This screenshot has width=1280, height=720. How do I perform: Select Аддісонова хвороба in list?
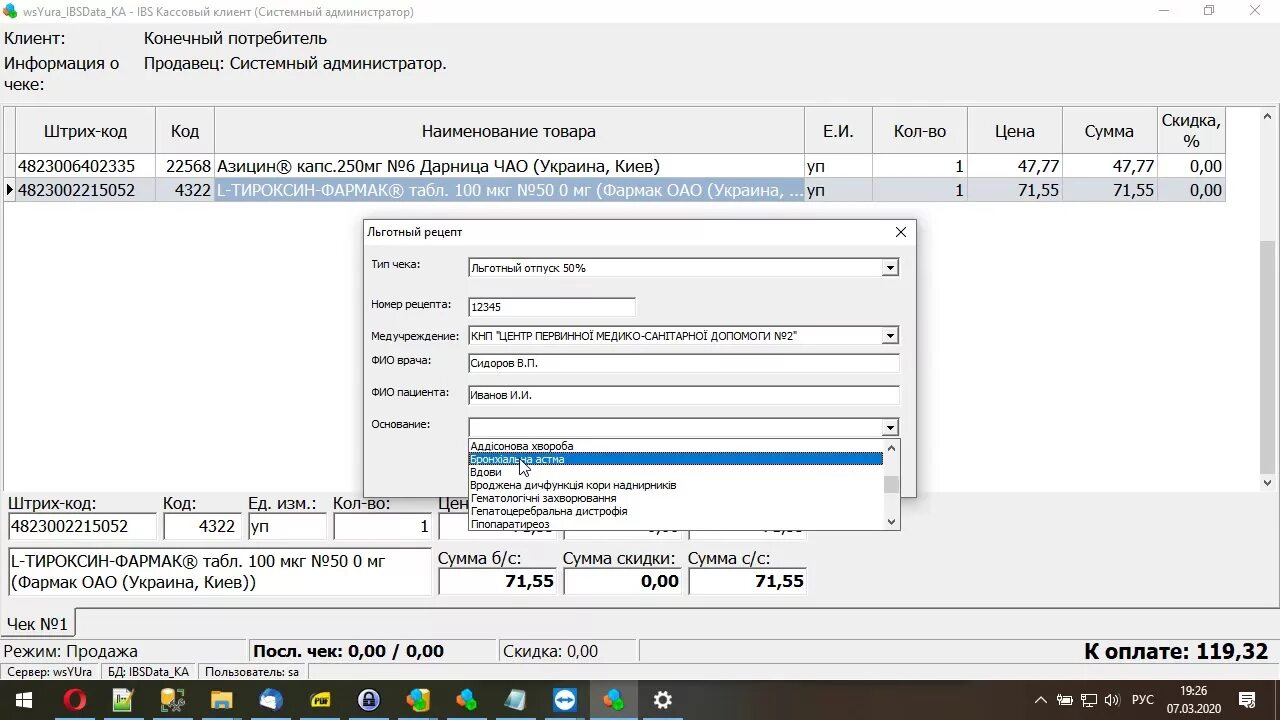coord(676,446)
